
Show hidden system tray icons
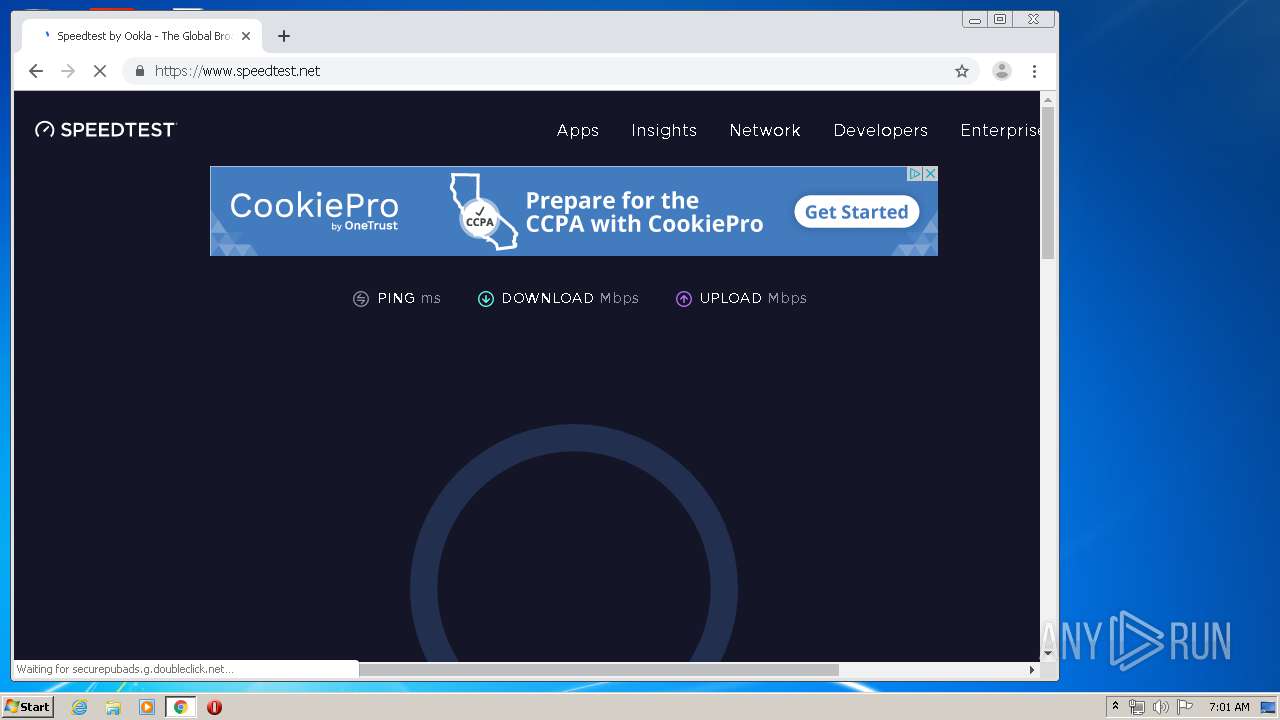tap(1115, 707)
